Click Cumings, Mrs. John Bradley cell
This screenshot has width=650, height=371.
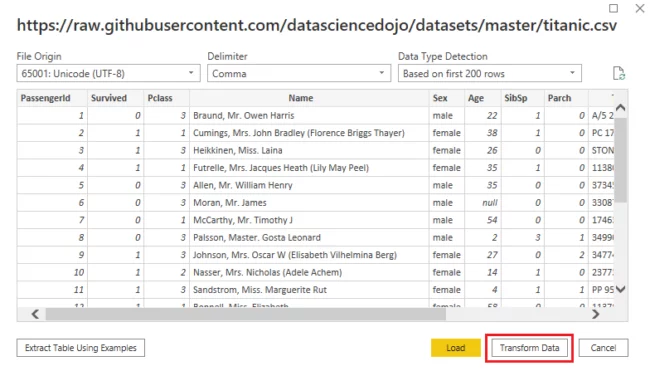(x=309, y=133)
